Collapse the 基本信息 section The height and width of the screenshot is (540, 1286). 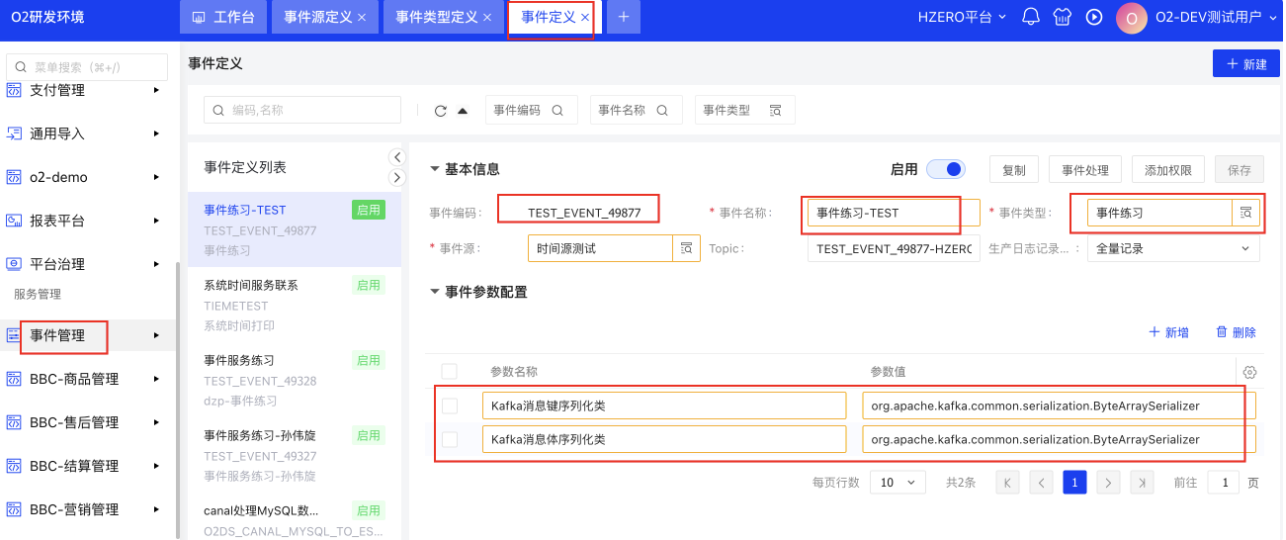[x=435, y=170]
